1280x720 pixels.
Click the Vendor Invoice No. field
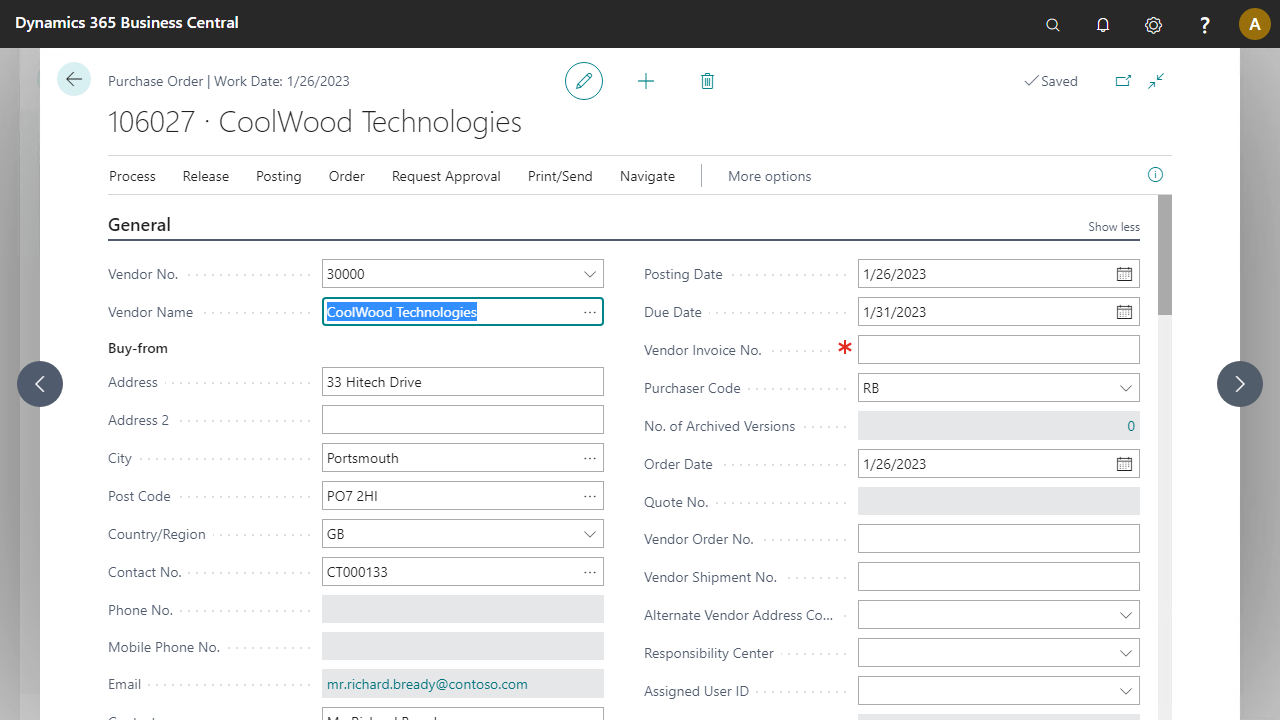pos(998,350)
